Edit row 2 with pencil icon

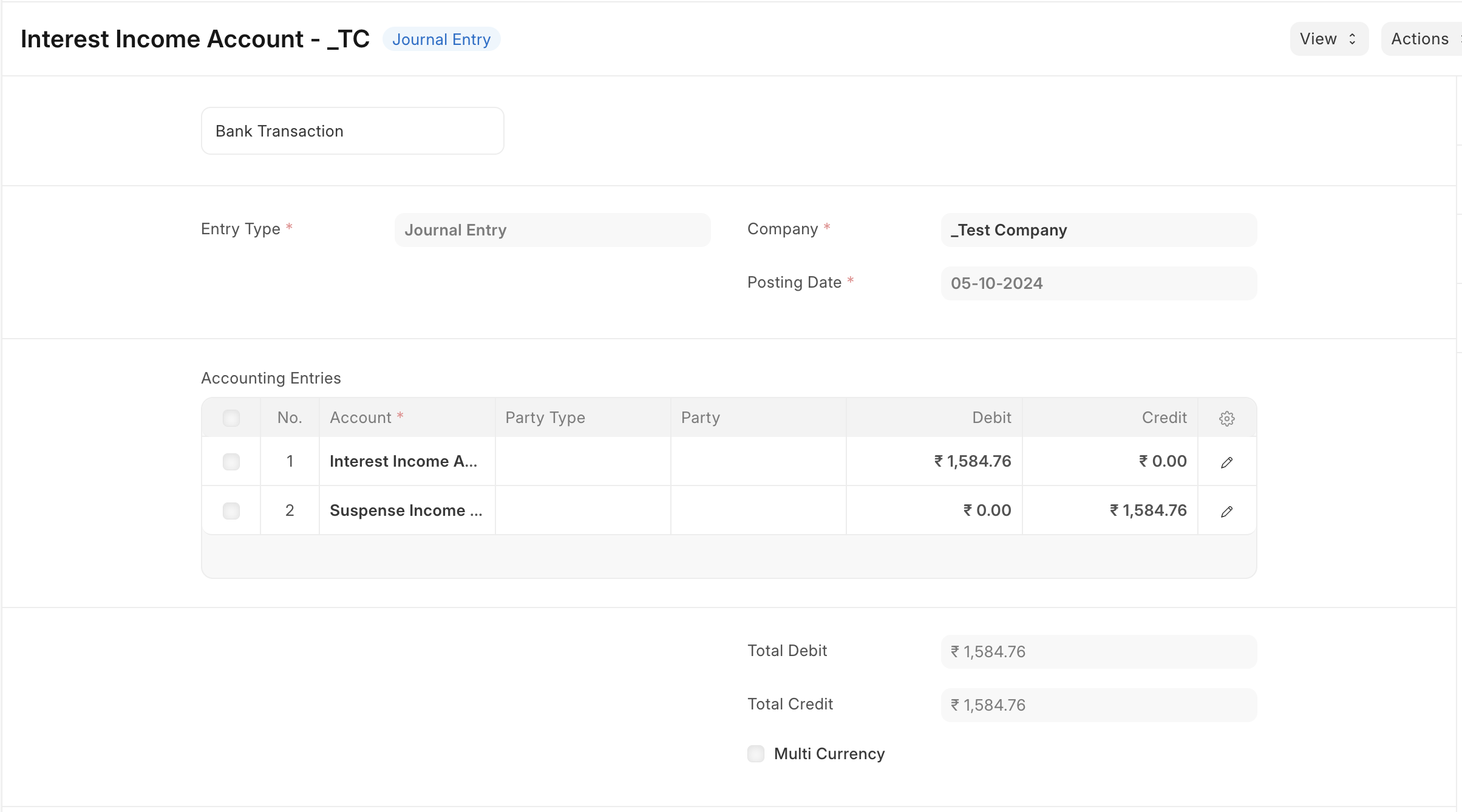click(x=1226, y=512)
